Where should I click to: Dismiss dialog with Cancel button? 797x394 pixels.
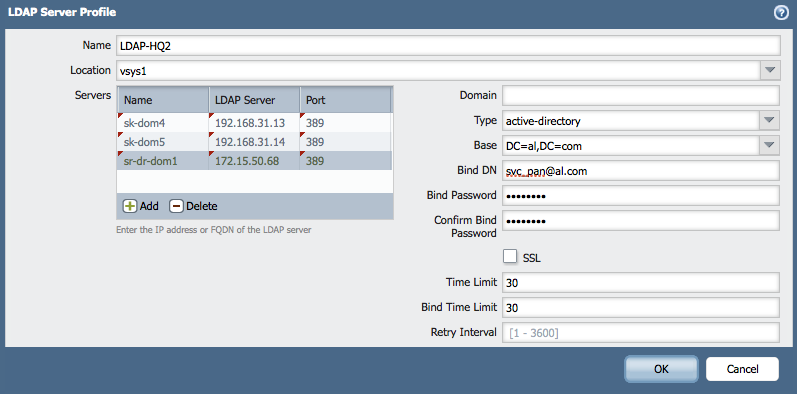[742, 369]
